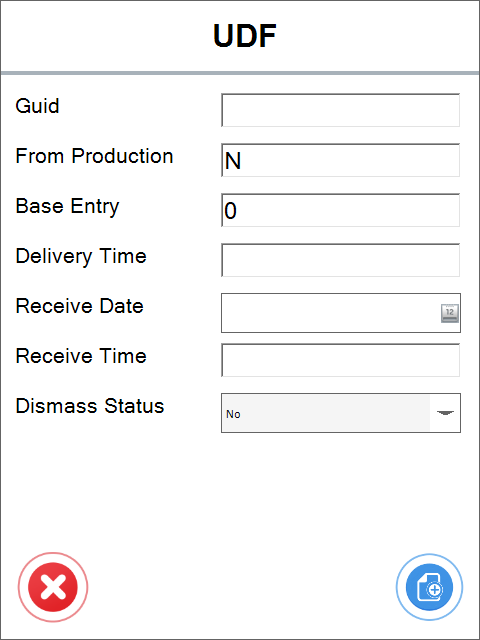Image resolution: width=480 pixels, height=640 pixels.
Task: Focus the From Production field containing N
Action: (x=341, y=160)
